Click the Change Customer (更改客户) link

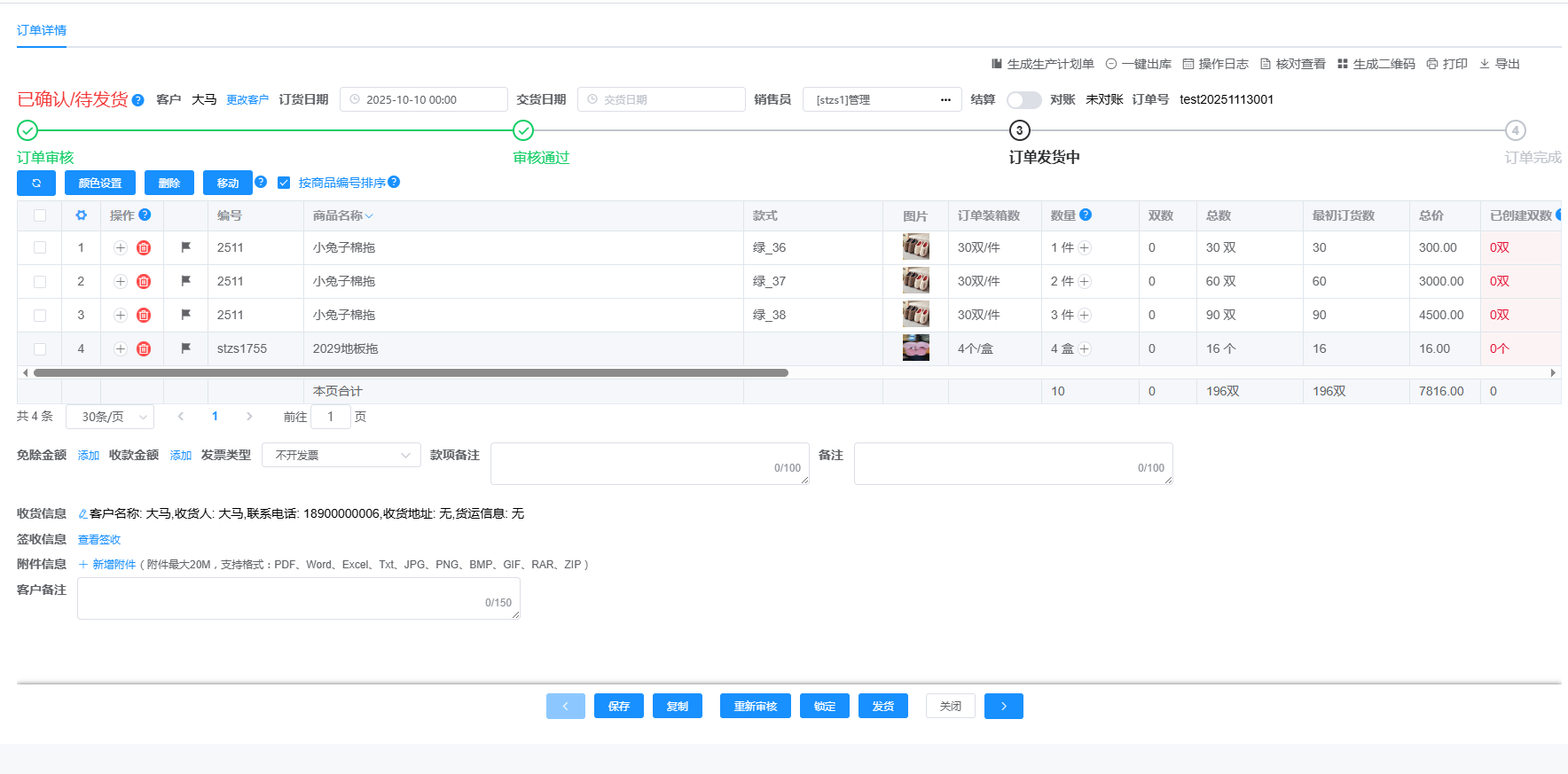247,100
